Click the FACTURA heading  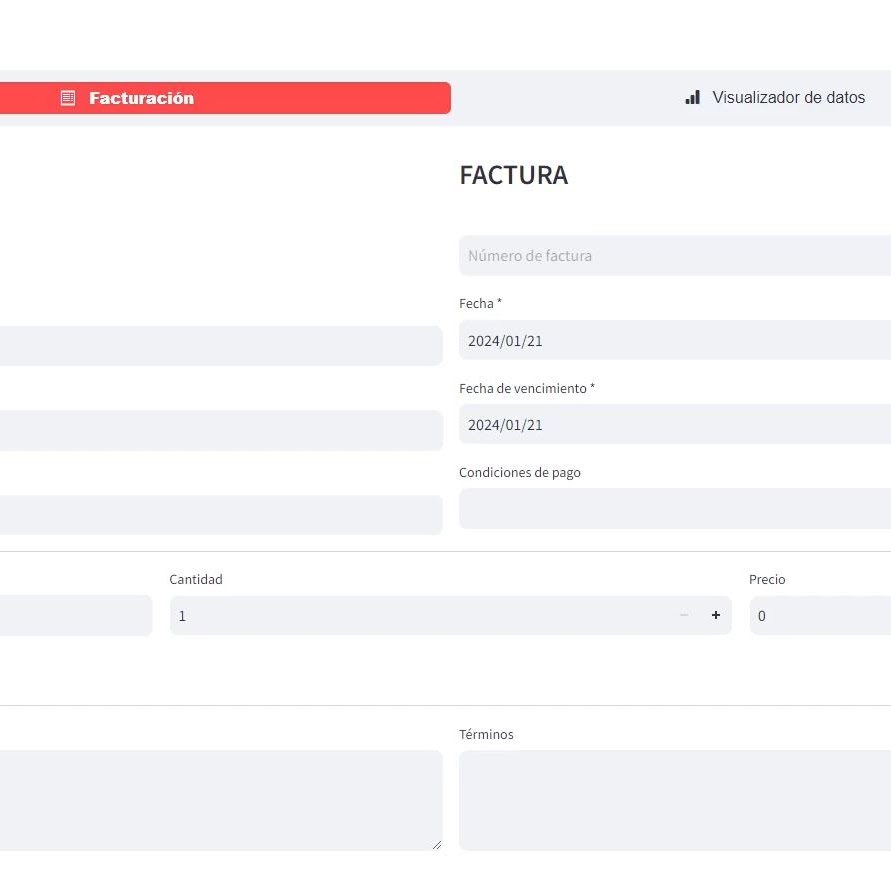coord(514,175)
